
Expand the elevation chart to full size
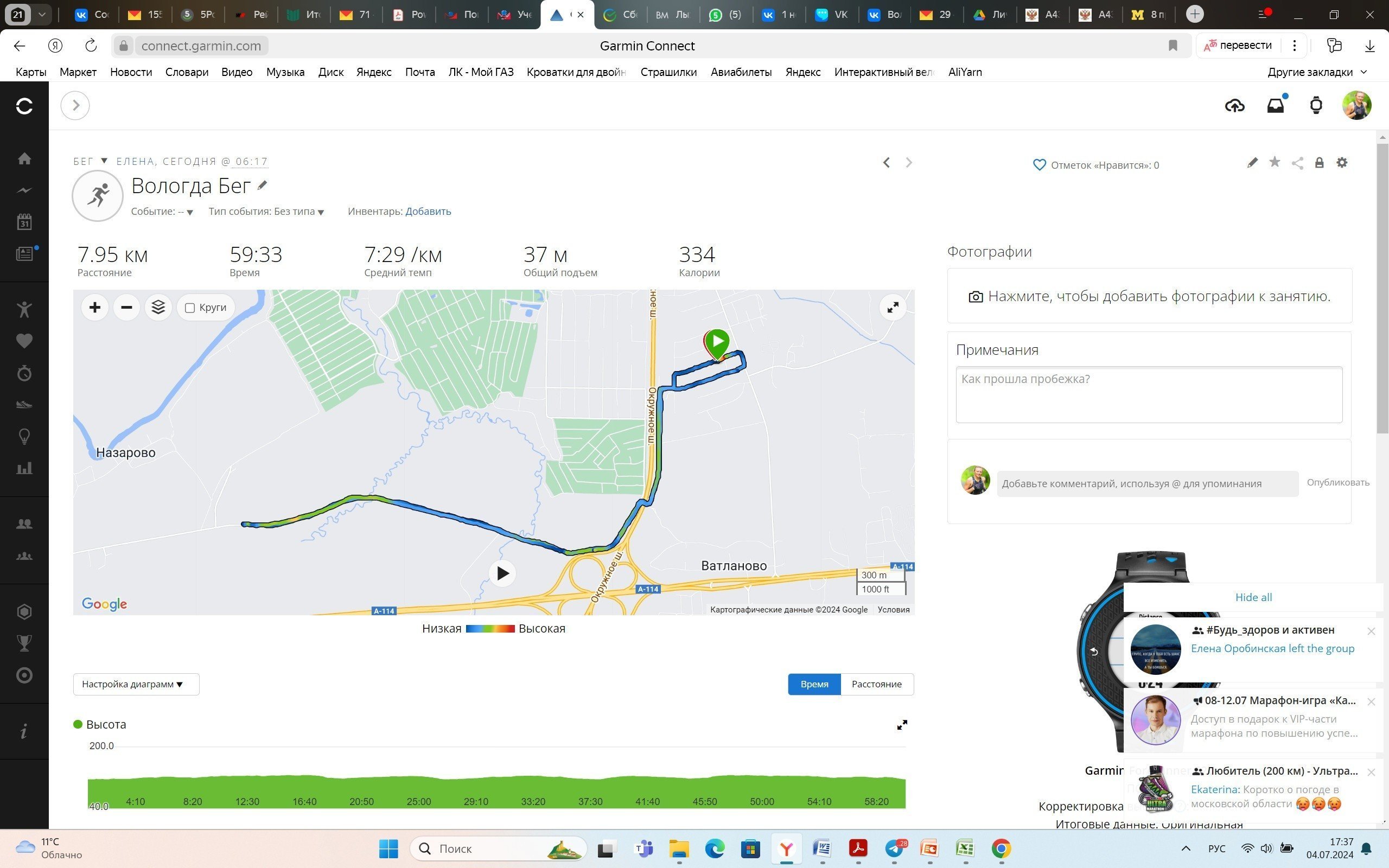tap(902, 725)
